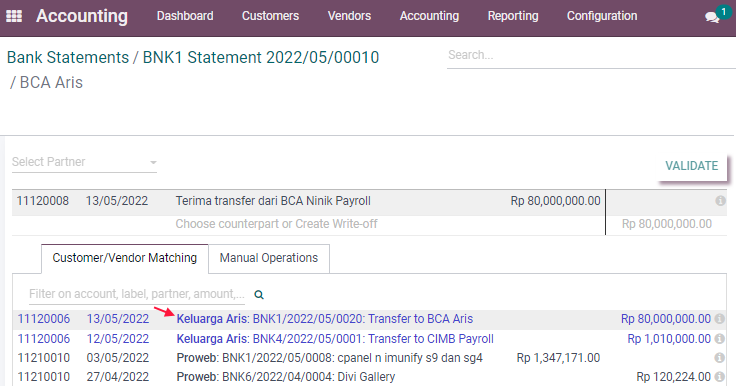Switch to Manual Operations tab
Image resolution: width=736 pixels, height=386 pixels.
[269, 258]
